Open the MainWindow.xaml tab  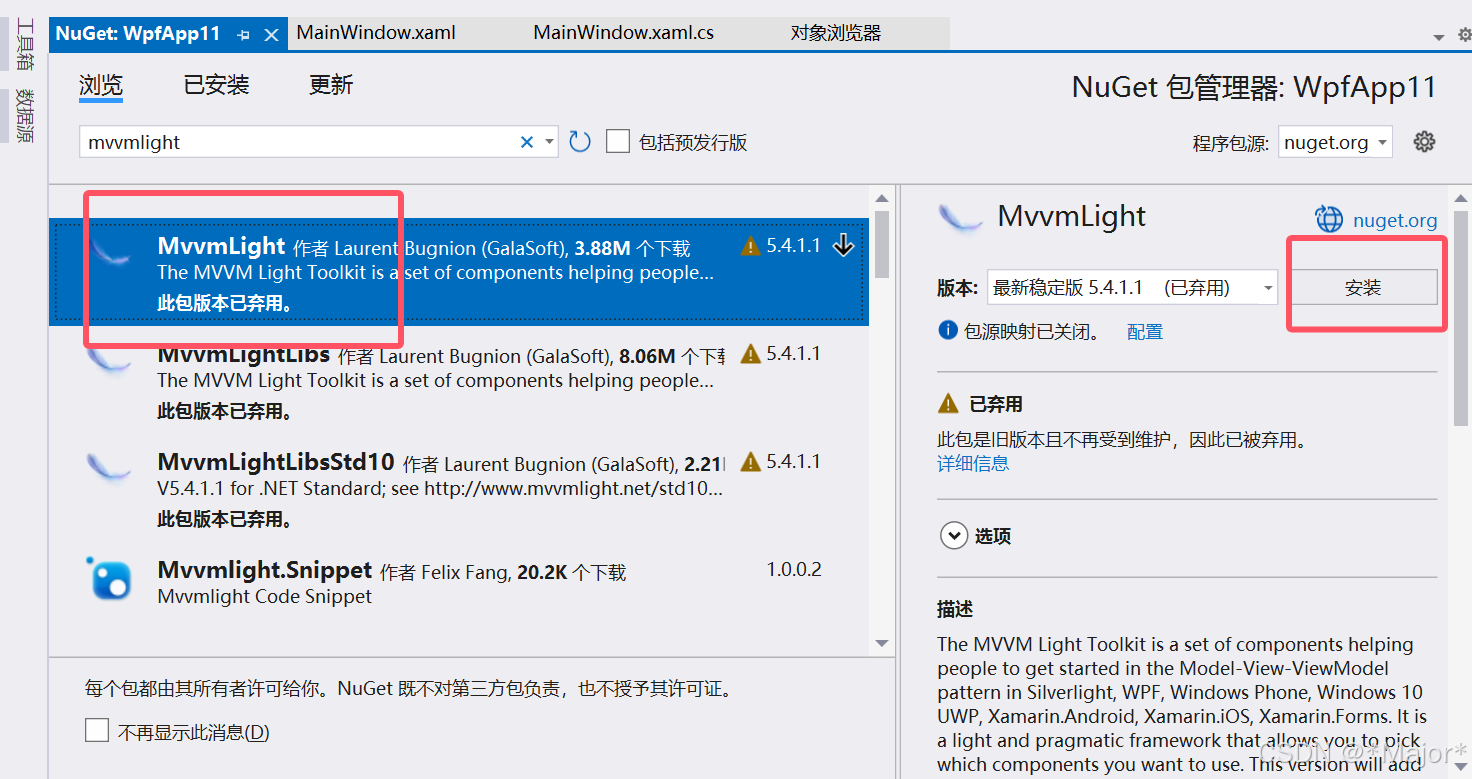coord(375,32)
